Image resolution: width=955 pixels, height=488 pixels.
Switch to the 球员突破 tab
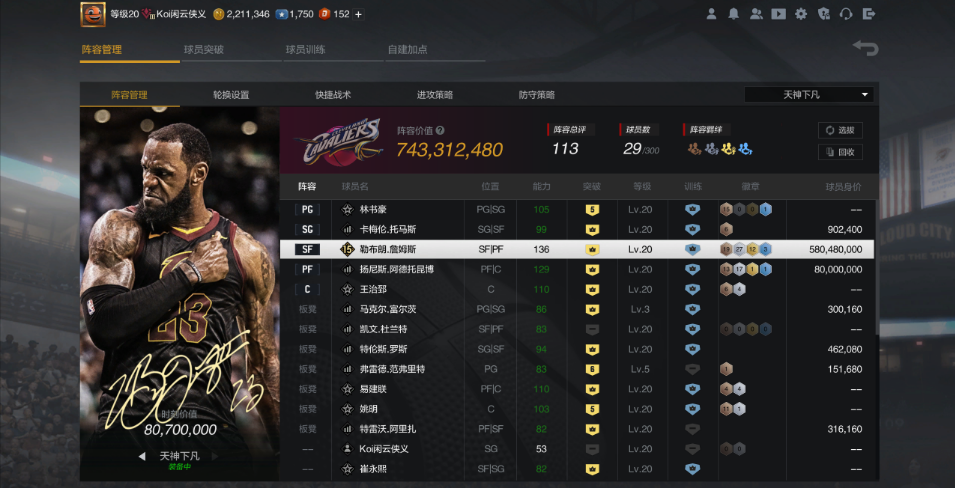click(204, 49)
